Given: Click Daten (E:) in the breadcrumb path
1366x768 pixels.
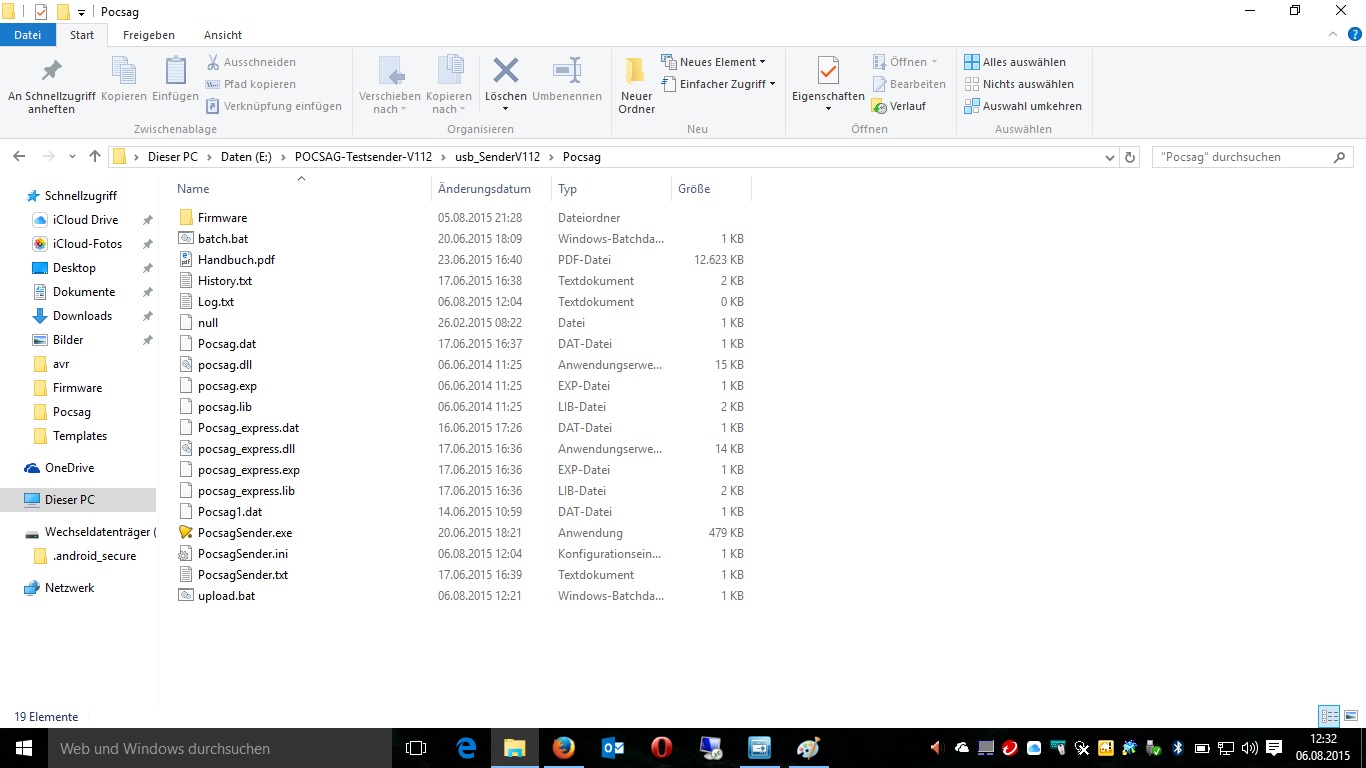Looking at the screenshot, I should pos(245,157).
